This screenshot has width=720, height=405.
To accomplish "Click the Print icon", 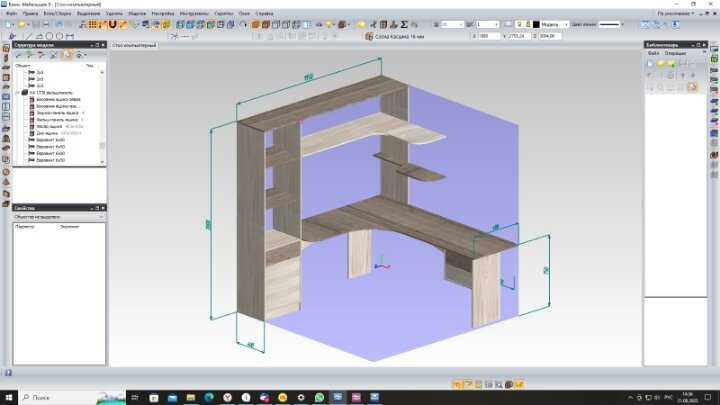I will [x=45, y=24].
